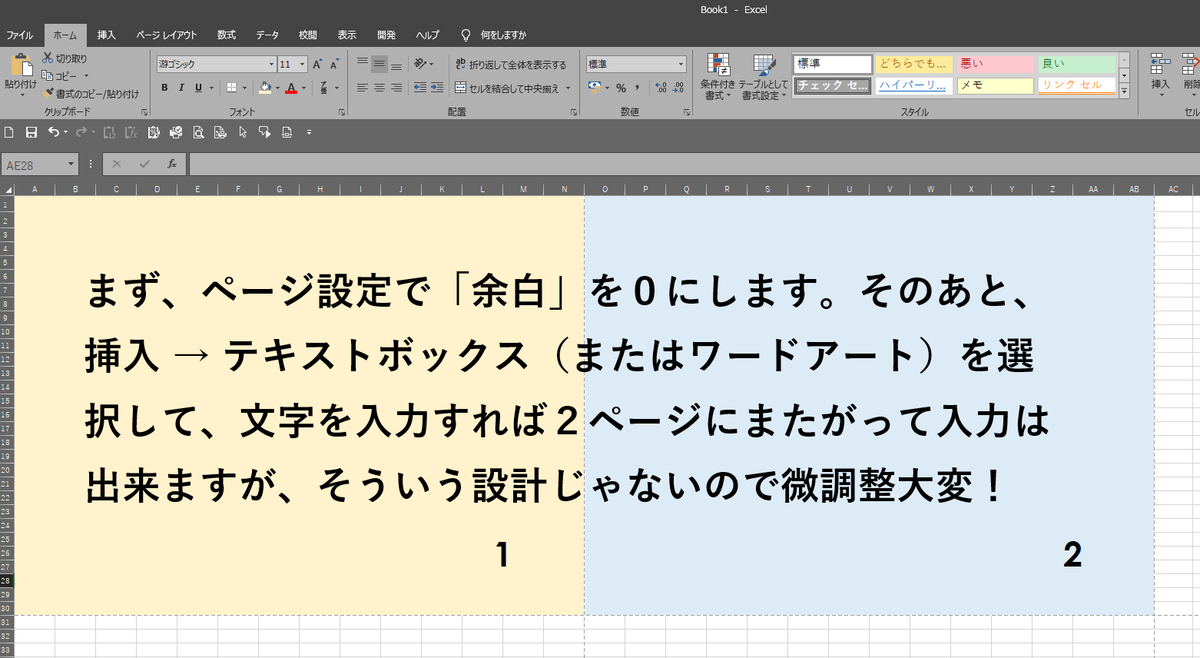Image resolution: width=1200 pixels, height=658 pixels.
Task: Apply comma style
Action: coord(637,87)
